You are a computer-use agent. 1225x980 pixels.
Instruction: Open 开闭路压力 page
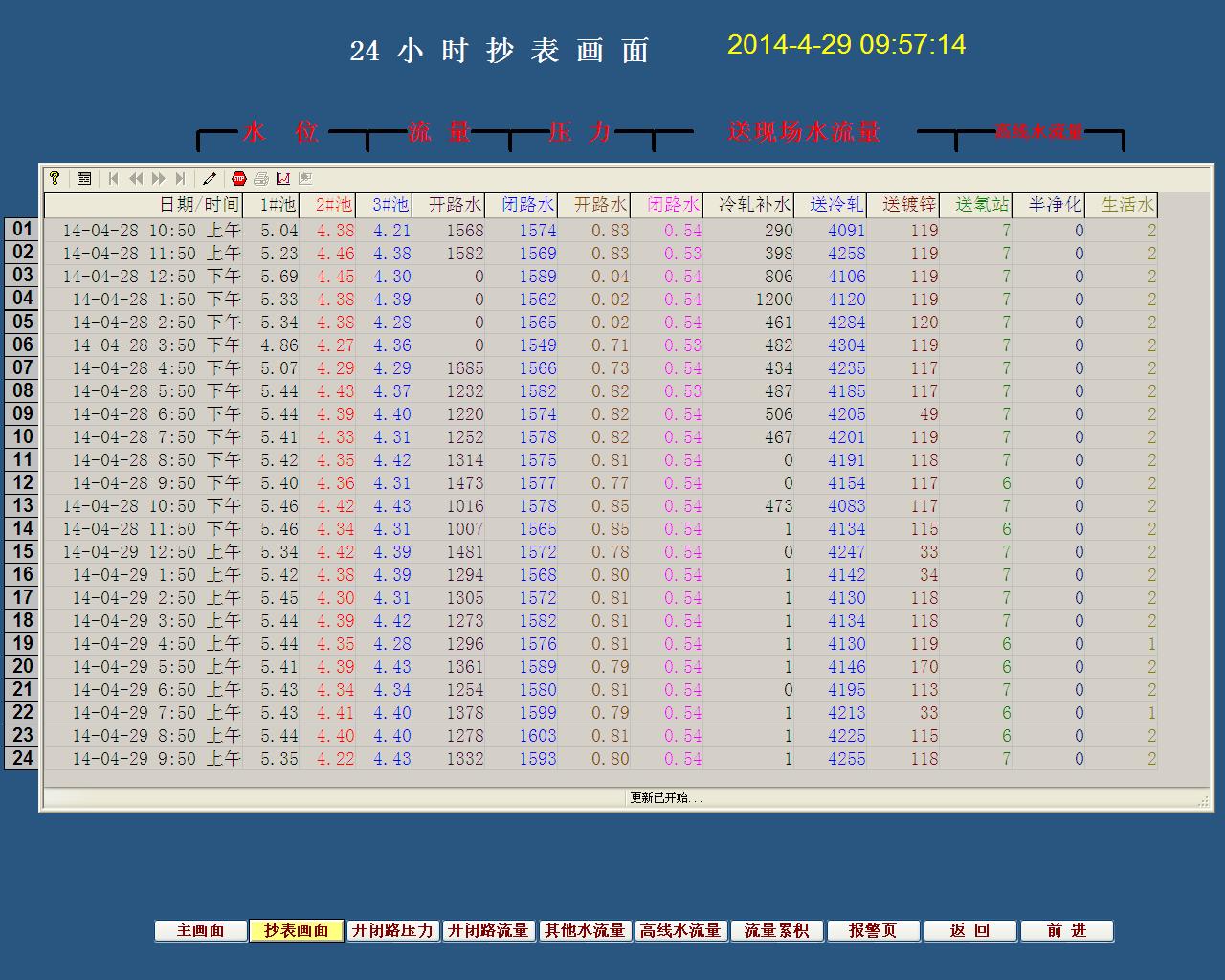[x=392, y=930]
